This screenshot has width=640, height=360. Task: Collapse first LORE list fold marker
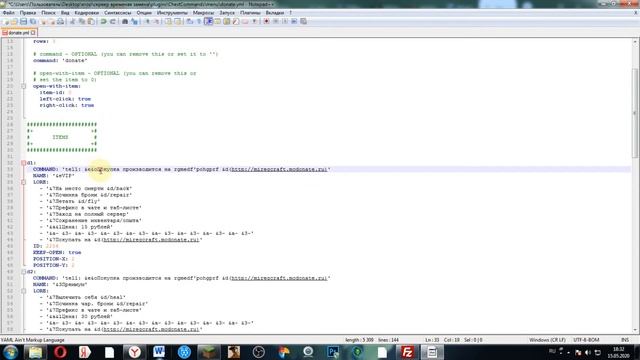(23, 182)
